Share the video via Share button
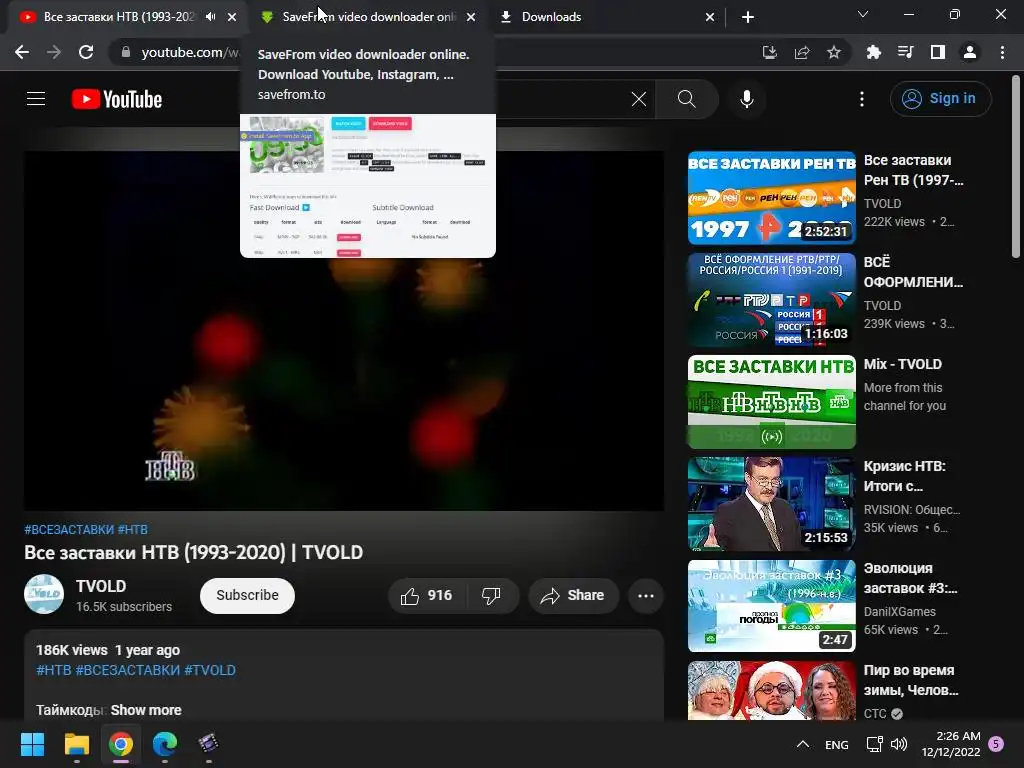 (573, 595)
